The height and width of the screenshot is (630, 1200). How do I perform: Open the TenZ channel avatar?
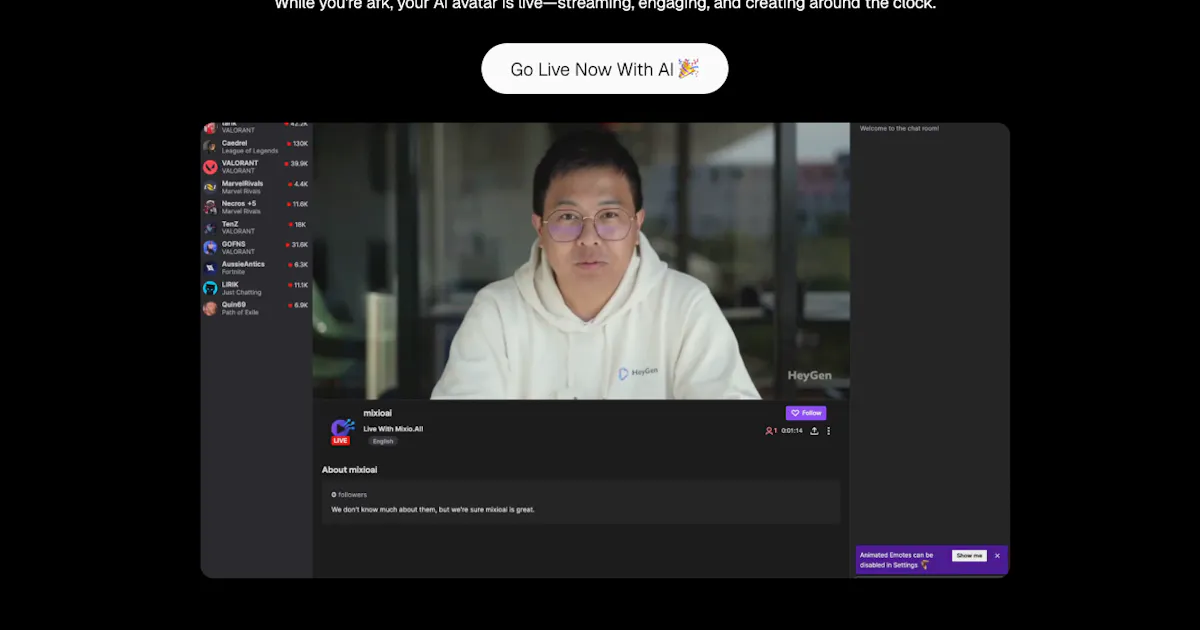pos(210,228)
